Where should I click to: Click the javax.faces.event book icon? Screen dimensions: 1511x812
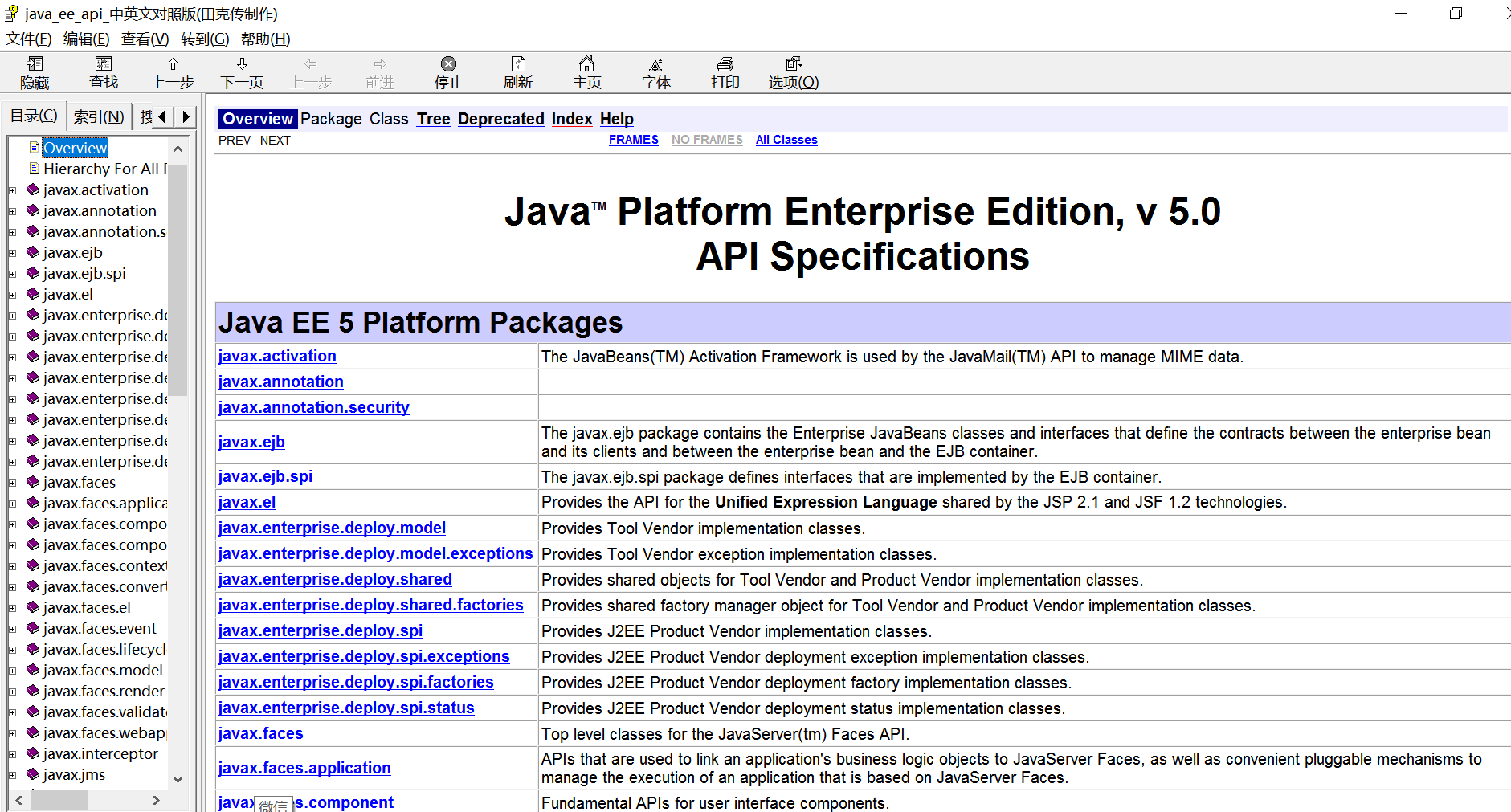click(x=33, y=628)
